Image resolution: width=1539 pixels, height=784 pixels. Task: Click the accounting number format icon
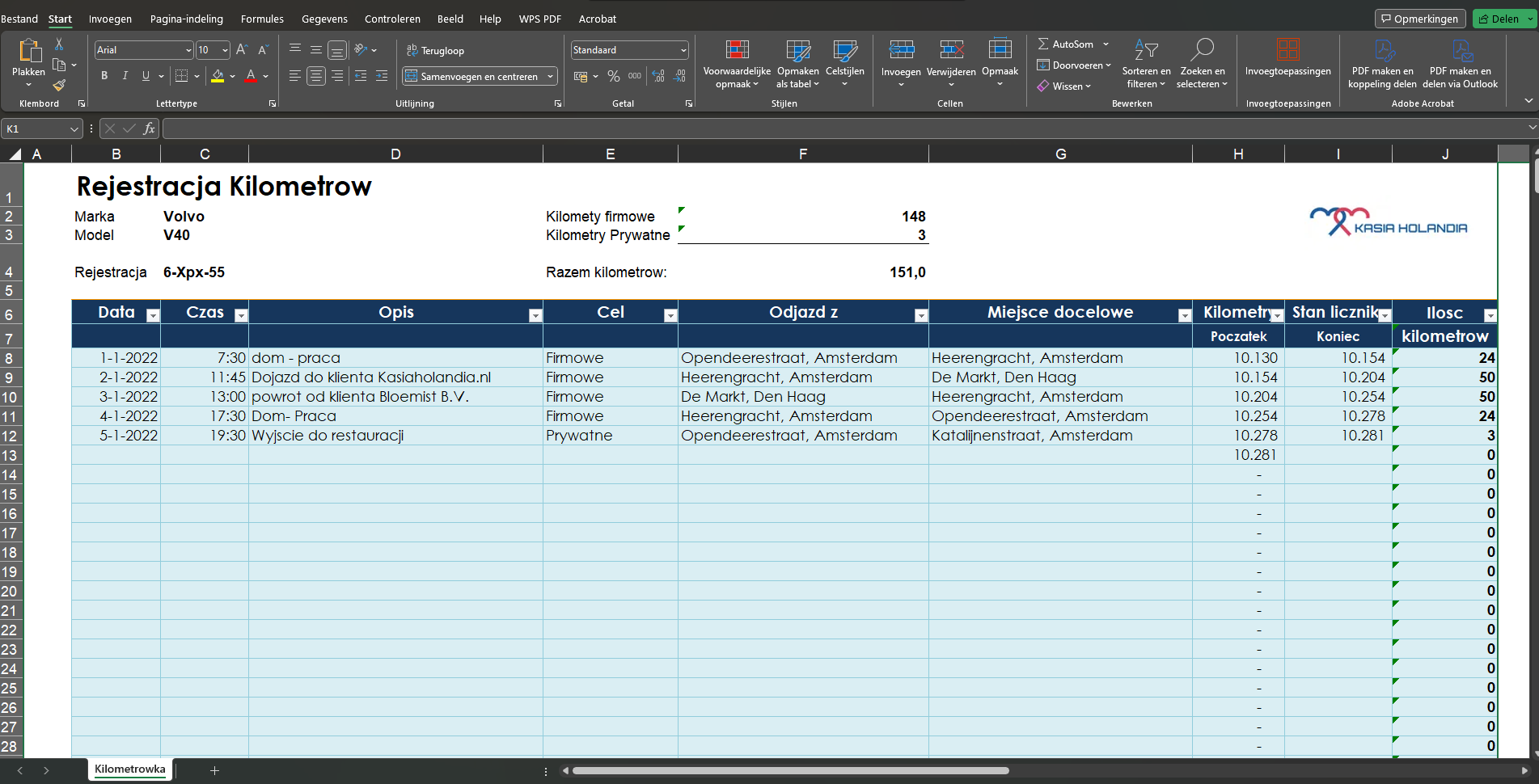[581, 76]
